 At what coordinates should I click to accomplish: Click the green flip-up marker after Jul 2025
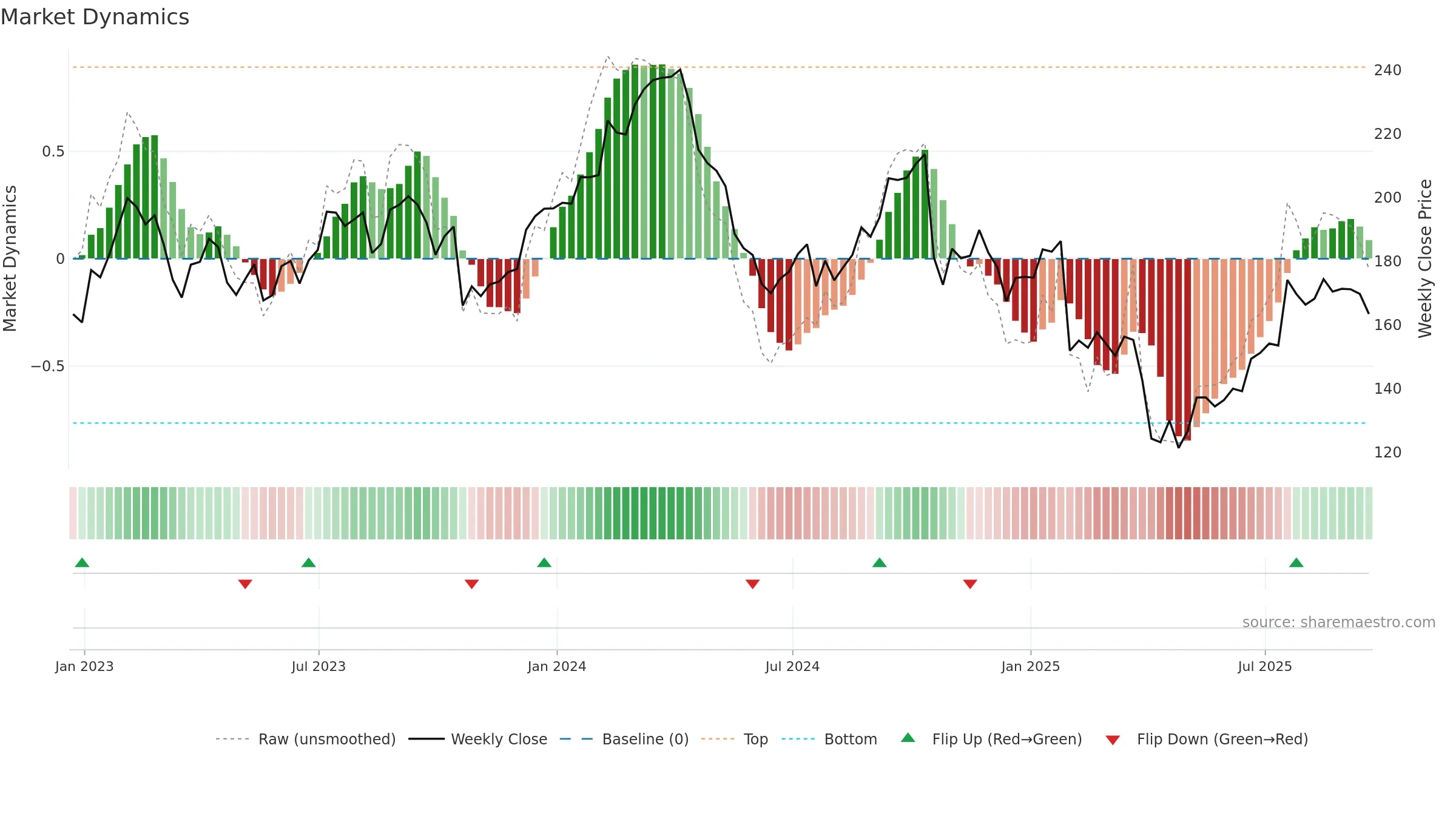coord(1296,562)
